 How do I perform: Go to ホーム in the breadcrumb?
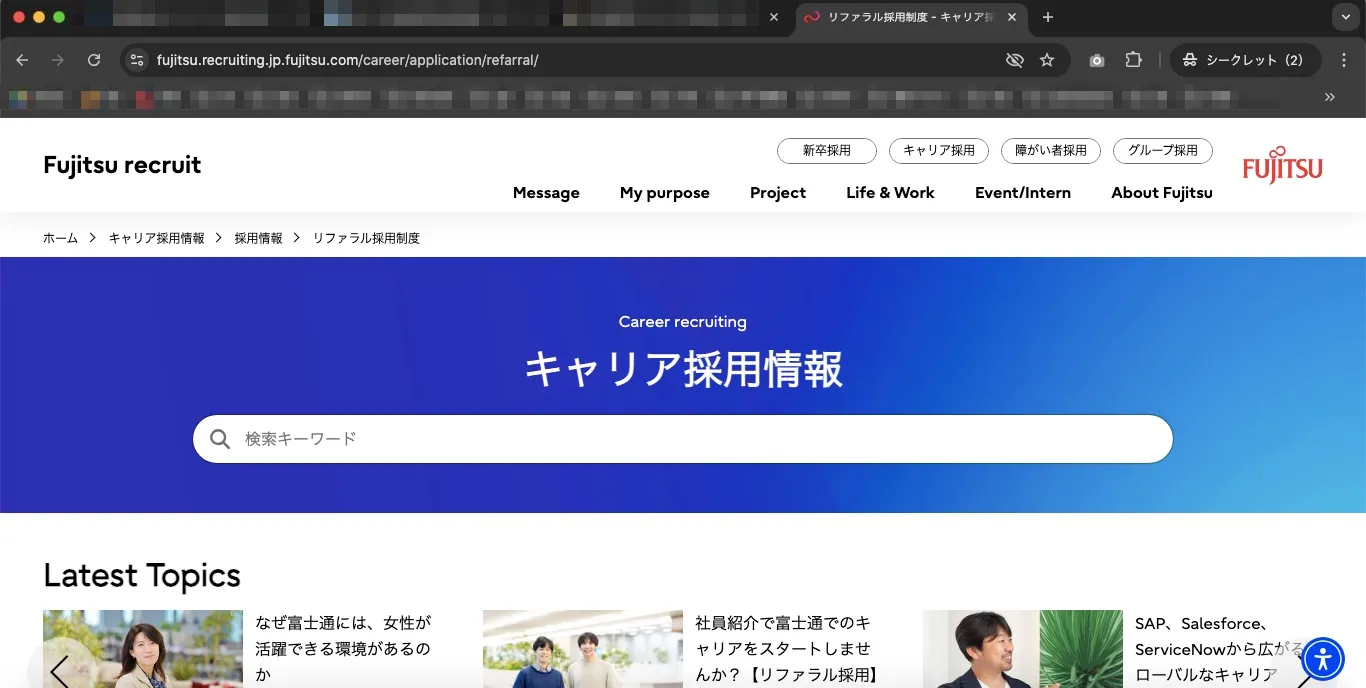pyautogui.click(x=60, y=238)
